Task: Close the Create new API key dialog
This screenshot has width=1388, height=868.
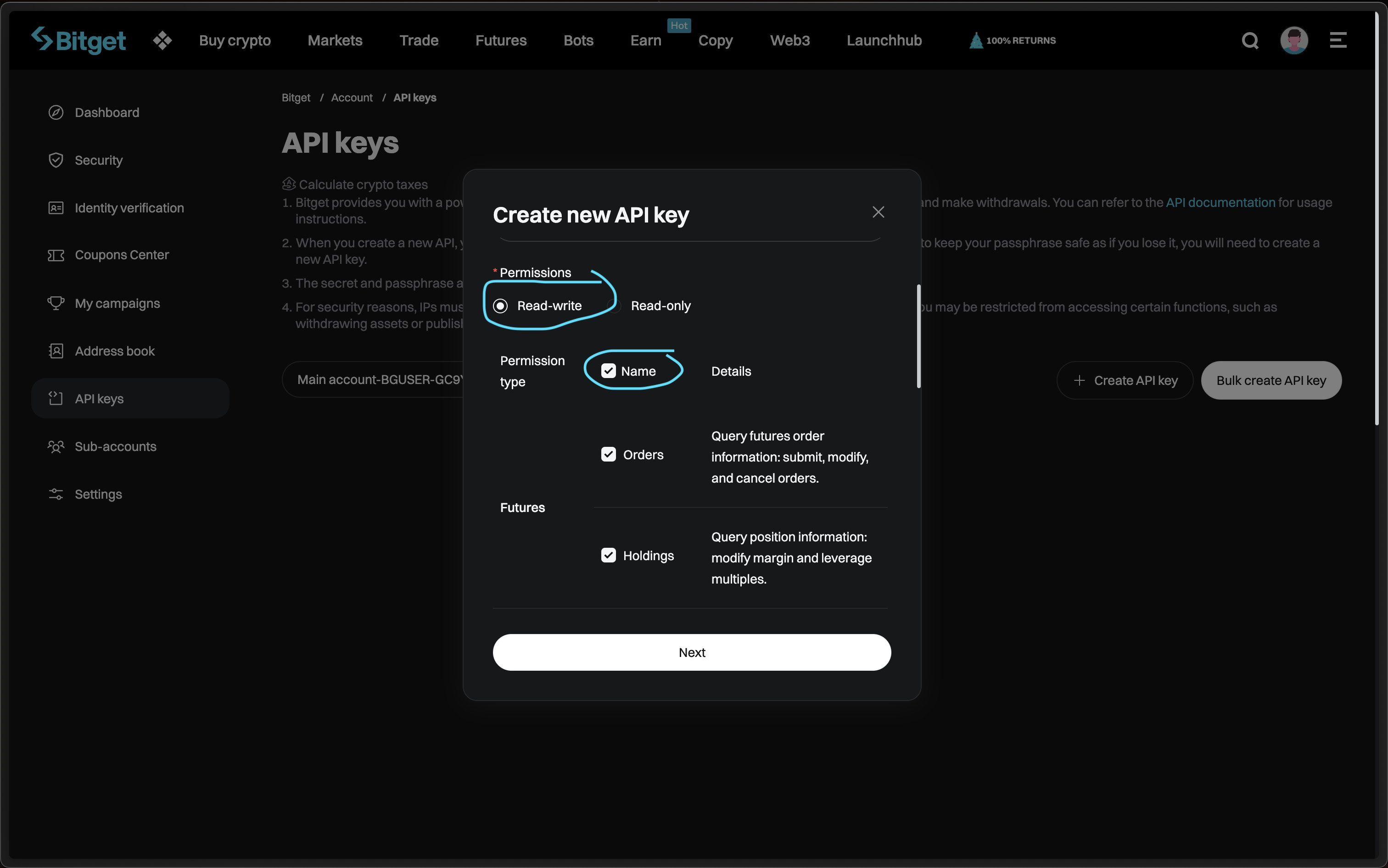Action: pos(878,212)
